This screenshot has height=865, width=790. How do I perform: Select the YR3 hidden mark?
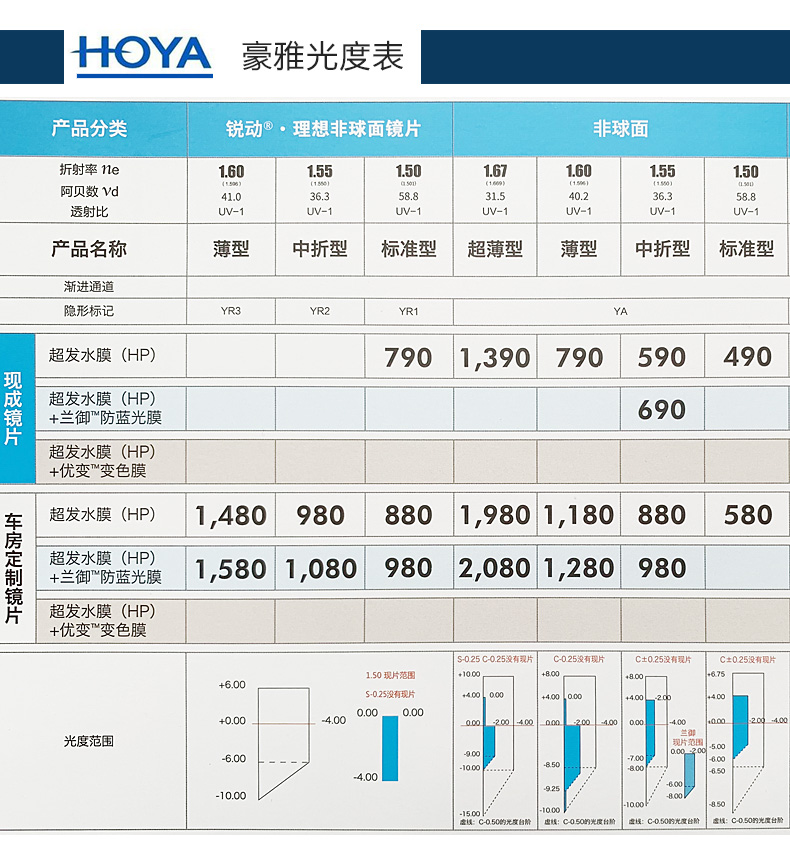click(231, 311)
